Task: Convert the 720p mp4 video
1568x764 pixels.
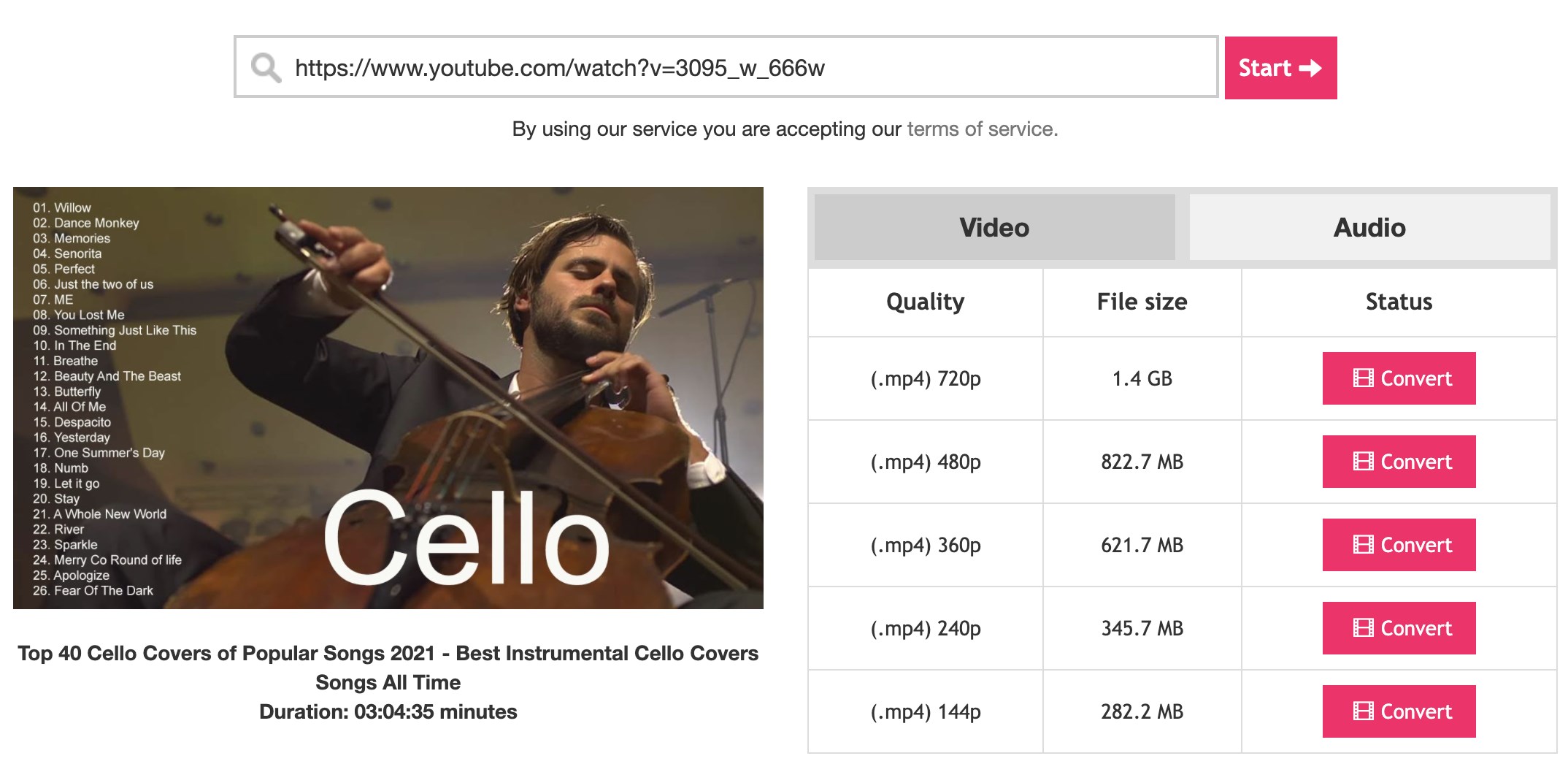Action: (x=1399, y=378)
